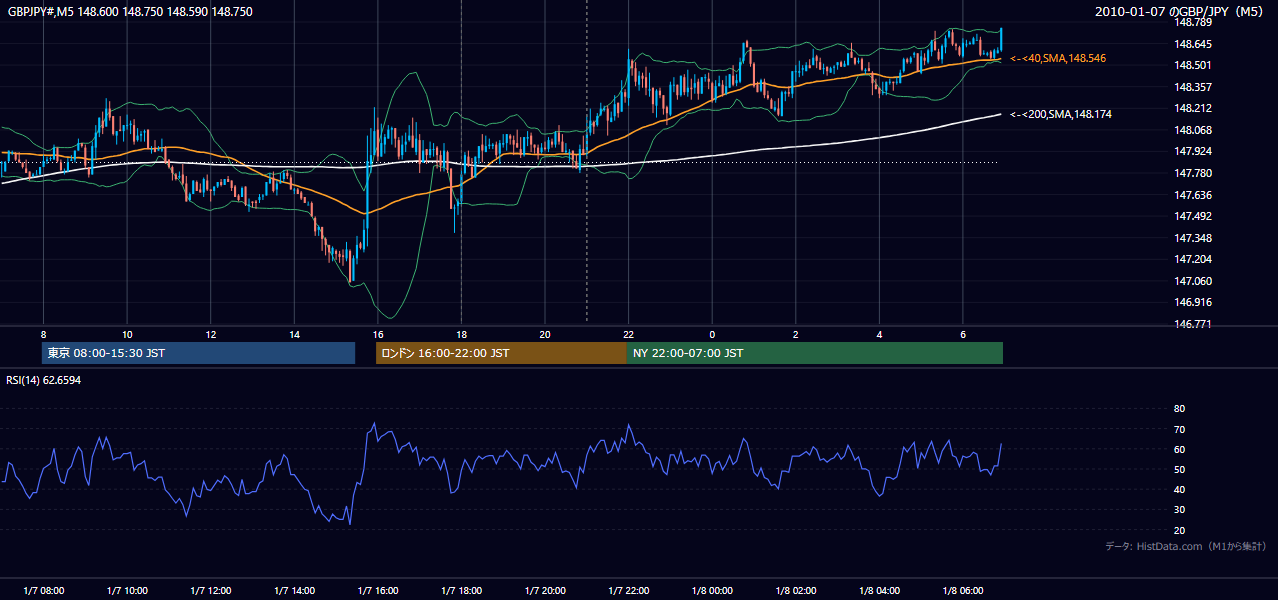Click the 1/8 00:00 time label
Screen dimensions: 1278x600
[x=712, y=591]
